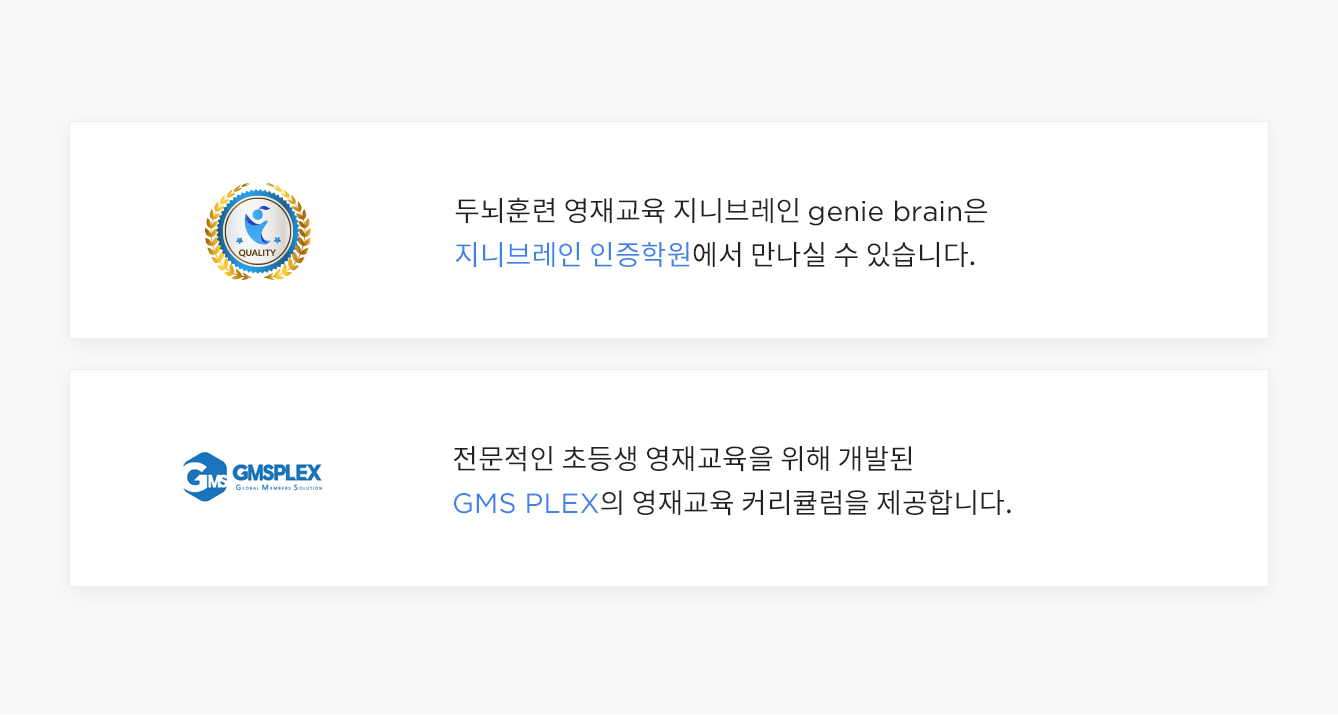Open the 지니브레인 인증학원 link
1338x715 pixels.
tap(572, 254)
